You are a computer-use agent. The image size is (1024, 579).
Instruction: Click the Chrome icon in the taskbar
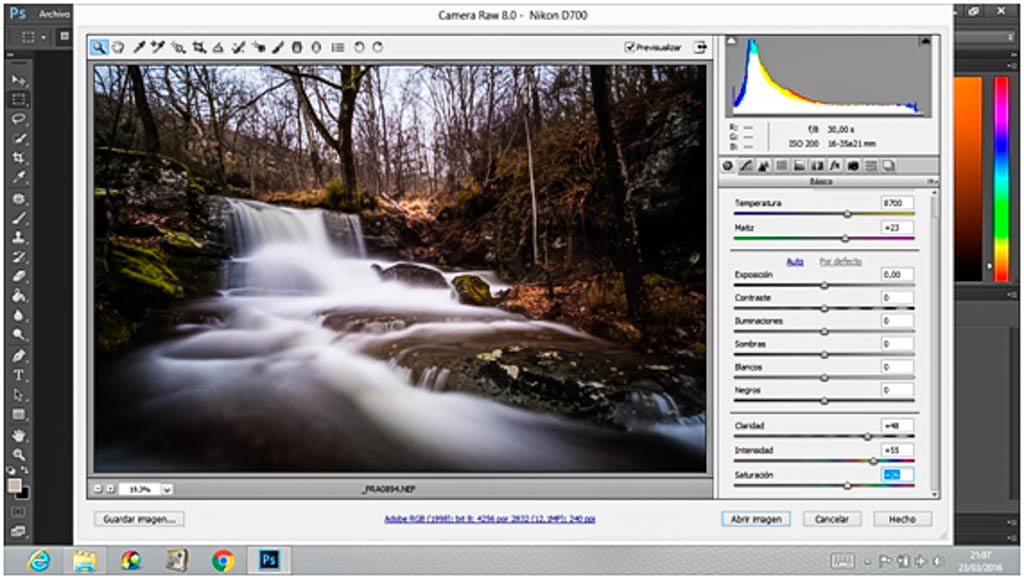point(222,560)
